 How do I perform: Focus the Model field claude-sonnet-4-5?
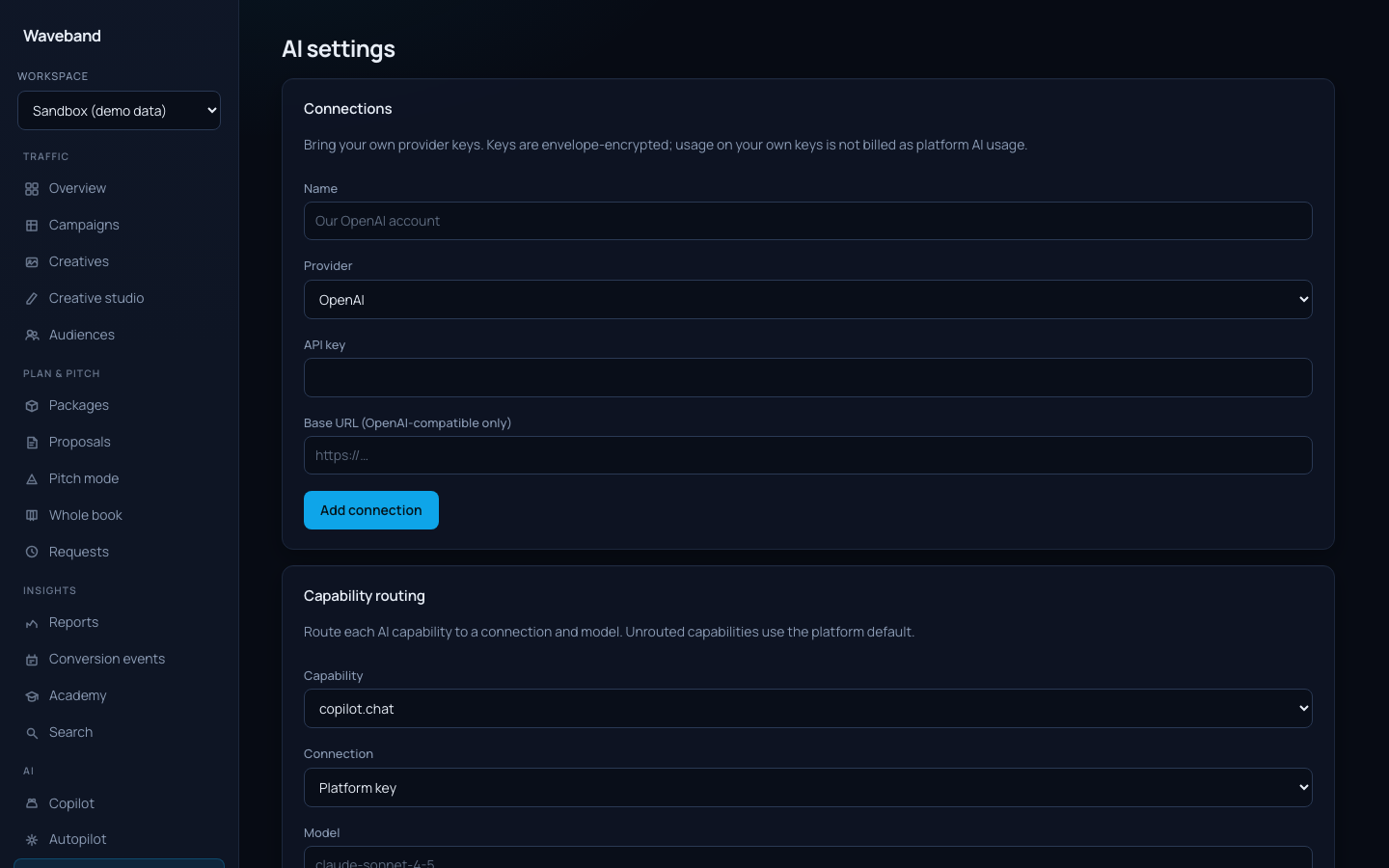point(807,857)
